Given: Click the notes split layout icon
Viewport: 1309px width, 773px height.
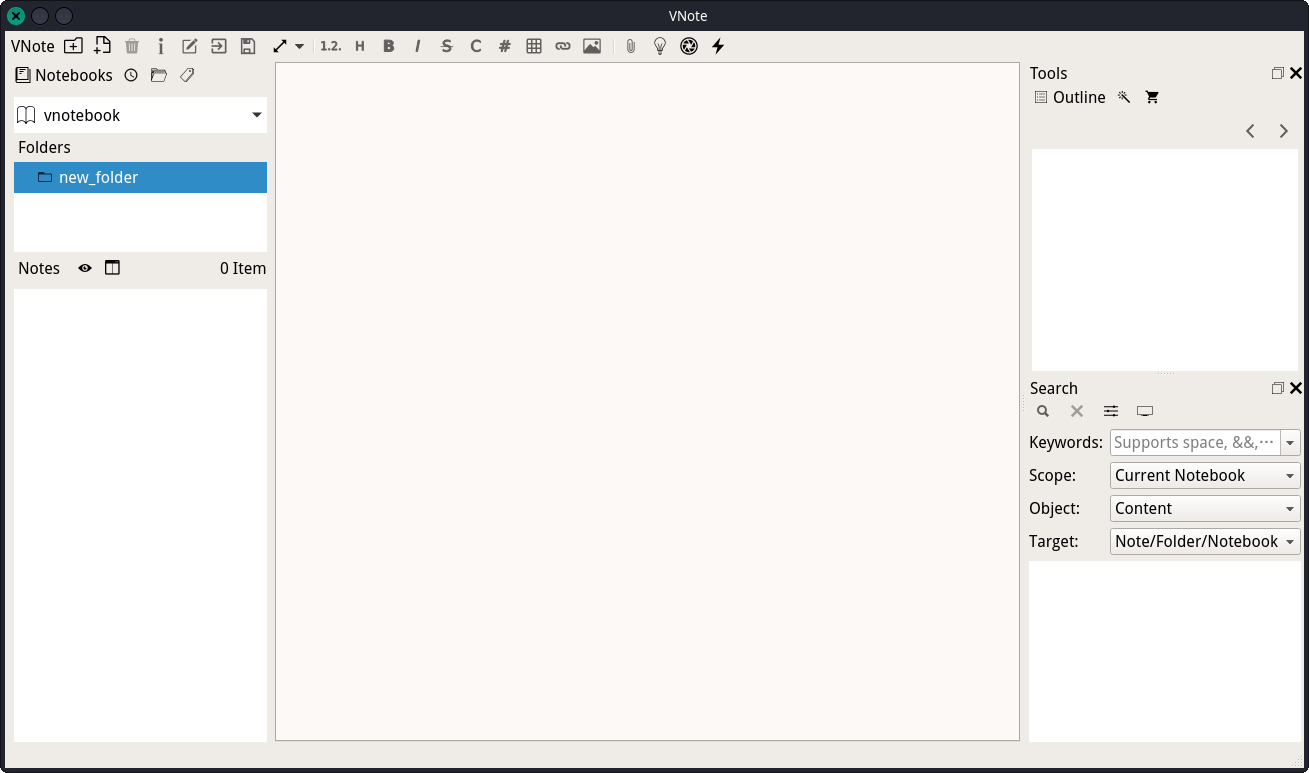Looking at the screenshot, I should pos(112,268).
